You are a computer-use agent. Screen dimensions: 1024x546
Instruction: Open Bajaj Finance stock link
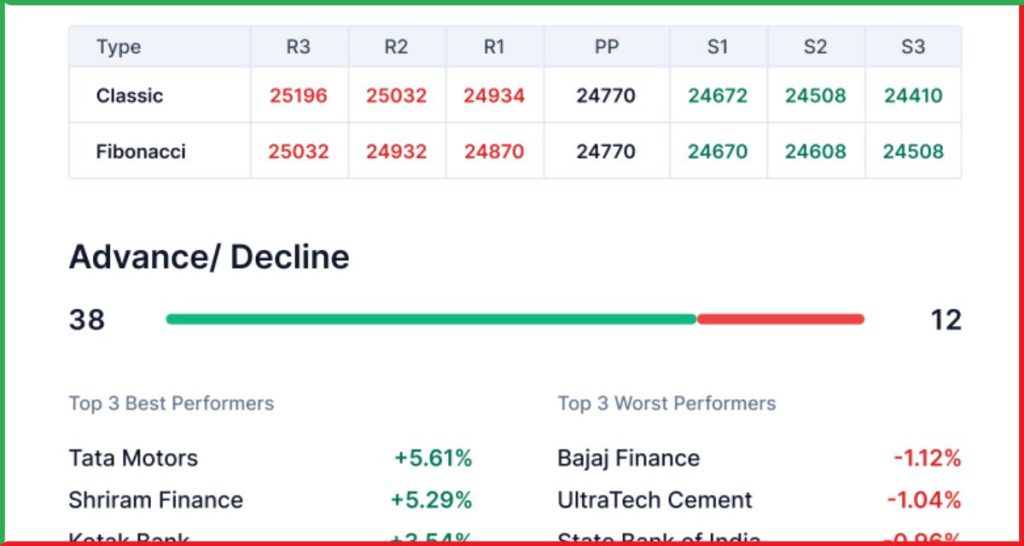point(628,458)
